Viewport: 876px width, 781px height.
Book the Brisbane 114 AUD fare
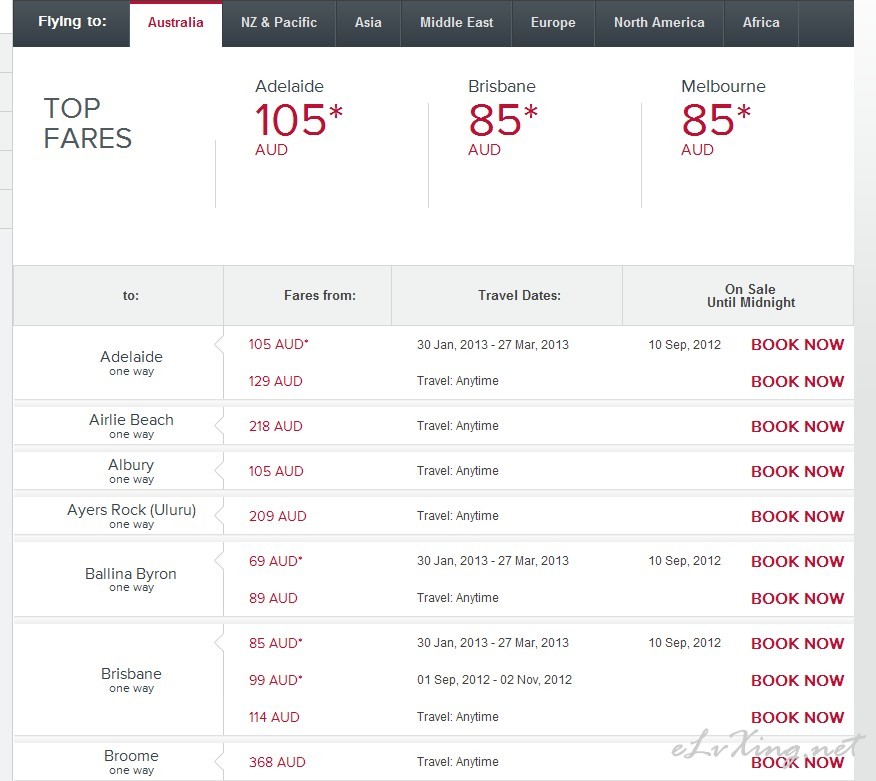[x=797, y=718]
